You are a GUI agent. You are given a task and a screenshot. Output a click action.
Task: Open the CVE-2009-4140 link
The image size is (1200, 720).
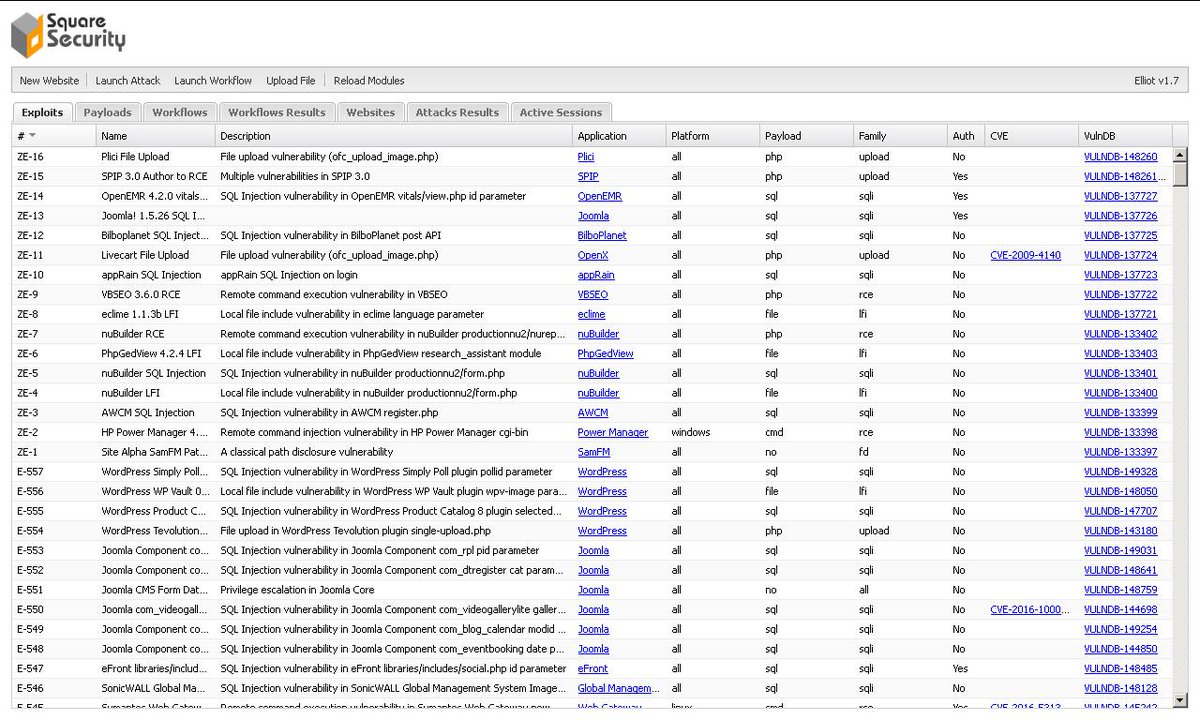(x=1026, y=255)
